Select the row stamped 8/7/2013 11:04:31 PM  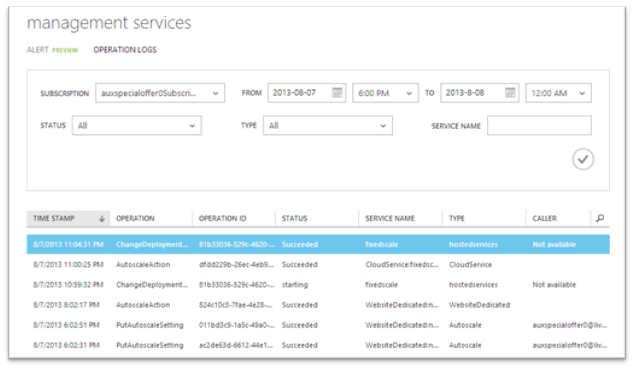coord(318,245)
